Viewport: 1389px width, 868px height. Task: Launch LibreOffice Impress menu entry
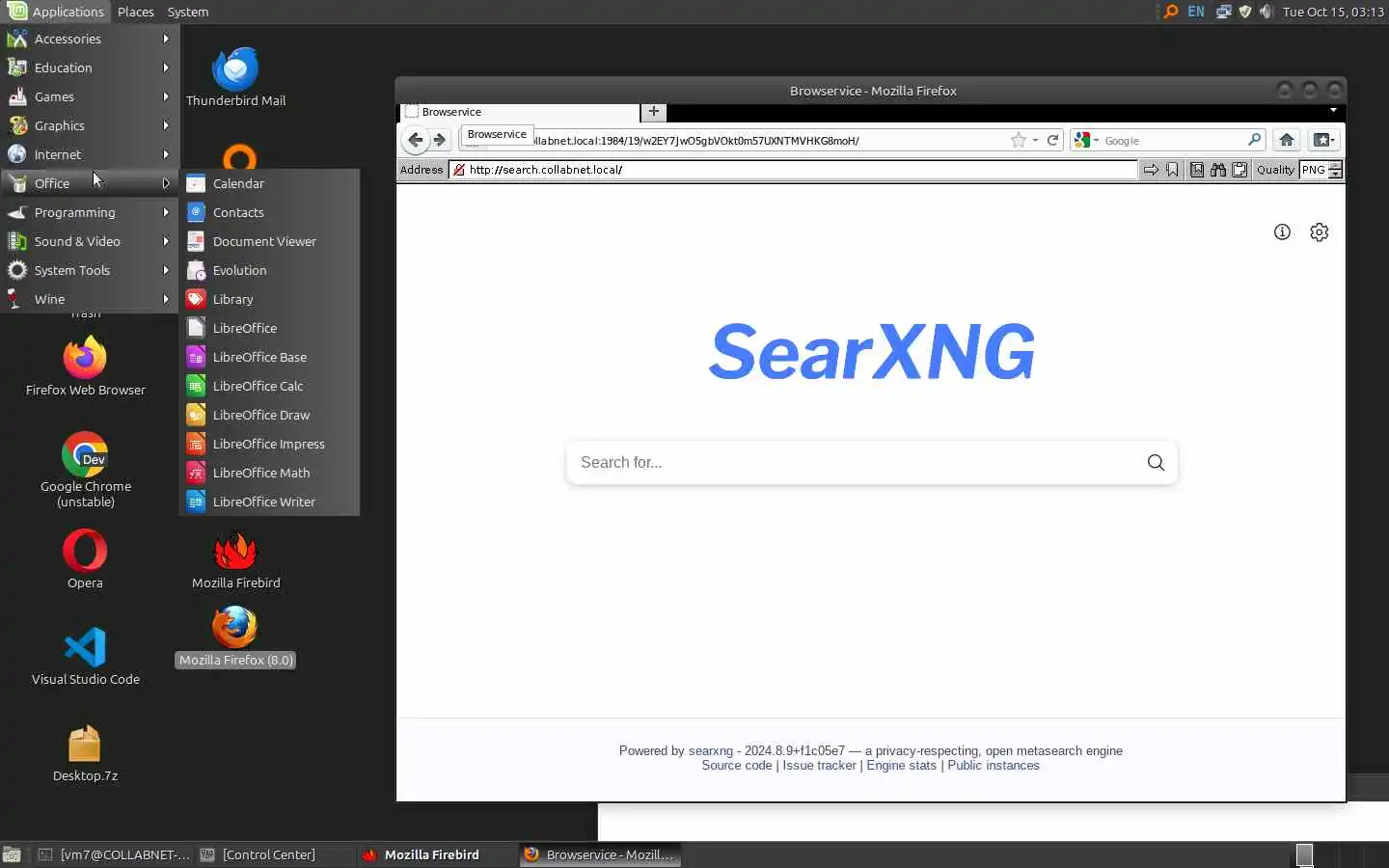coord(269,444)
